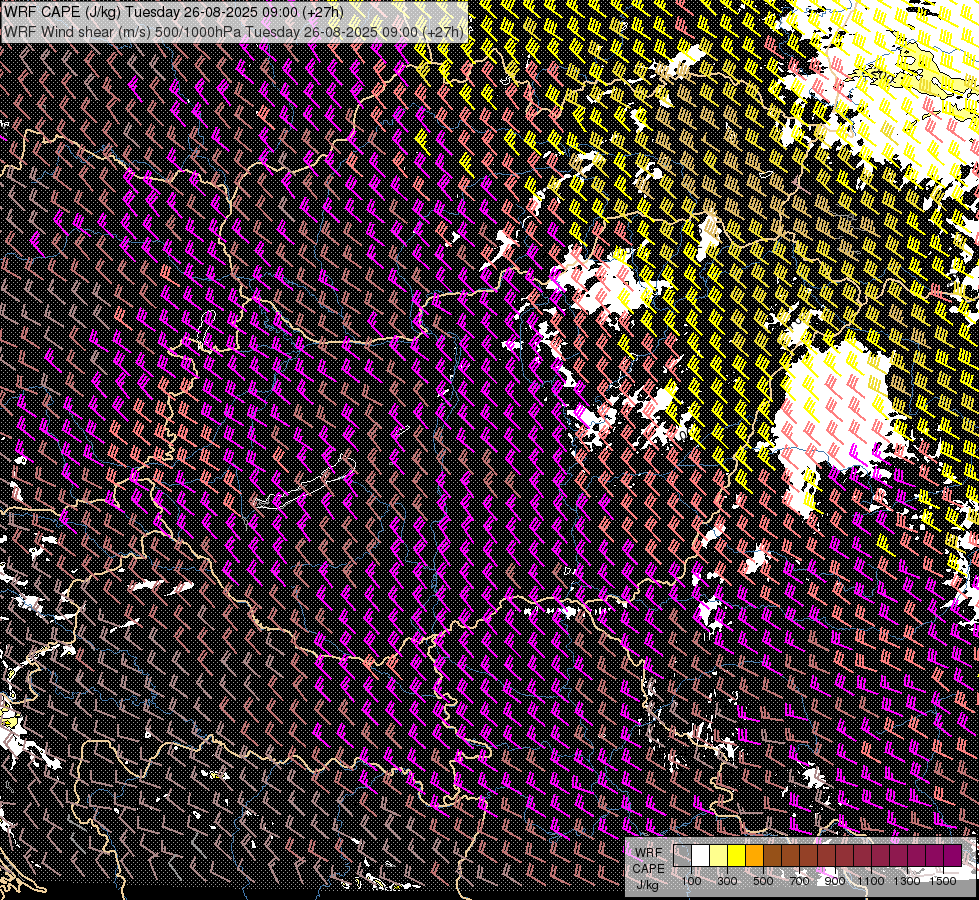The image size is (979, 900).
Task: Click the 'WRF Wind shear (m/s) 500/1000hPa' title line
Action: click(x=234, y=32)
